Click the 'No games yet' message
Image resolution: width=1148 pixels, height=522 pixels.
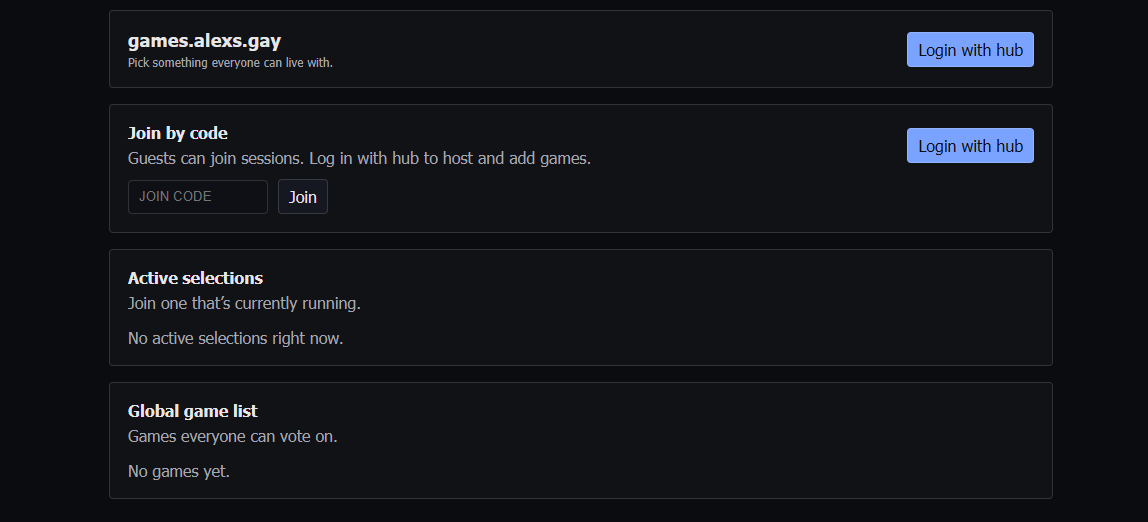pyautogui.click(x=178, y=471)
